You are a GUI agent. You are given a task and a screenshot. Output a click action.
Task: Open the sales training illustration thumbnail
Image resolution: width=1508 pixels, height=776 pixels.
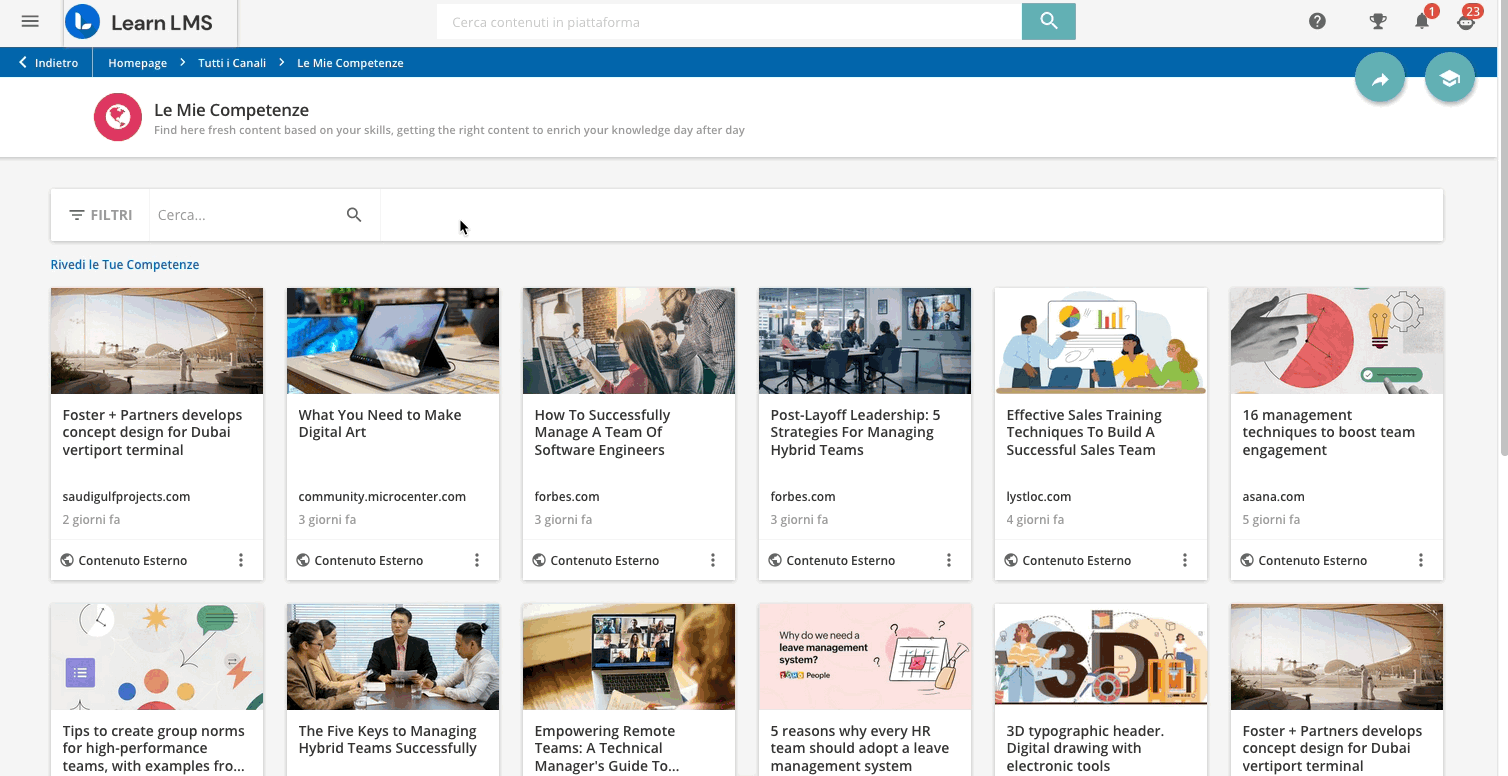(1101, 341)
